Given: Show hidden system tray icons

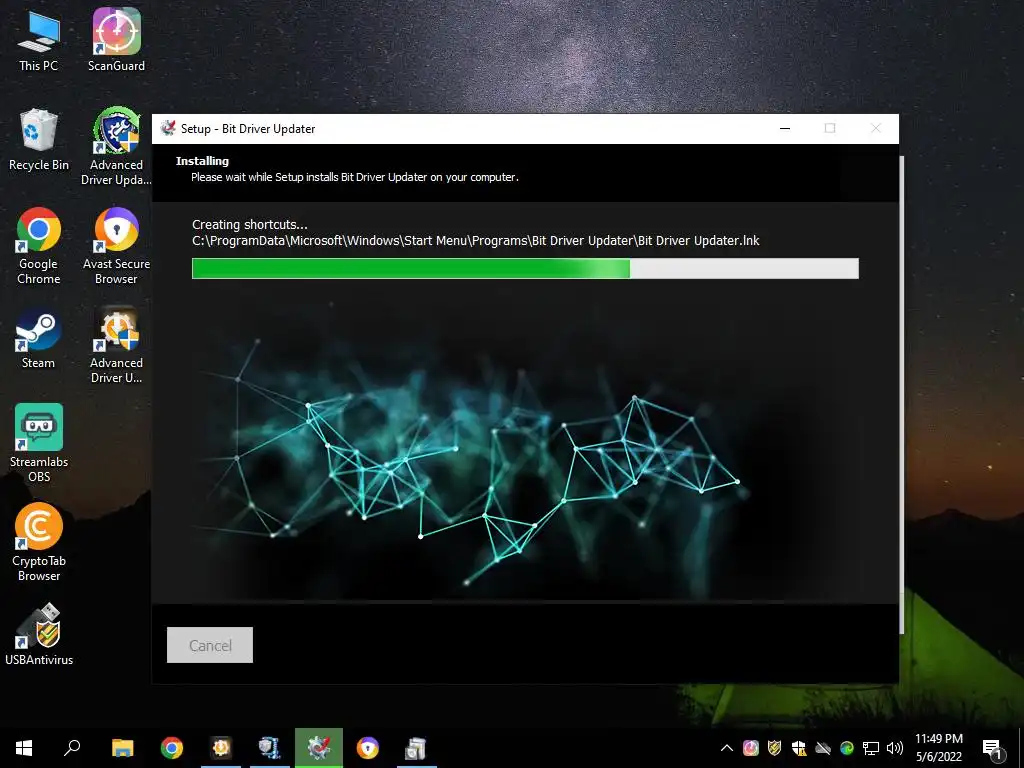Looking at the screenshot, I should coord(726,748).
